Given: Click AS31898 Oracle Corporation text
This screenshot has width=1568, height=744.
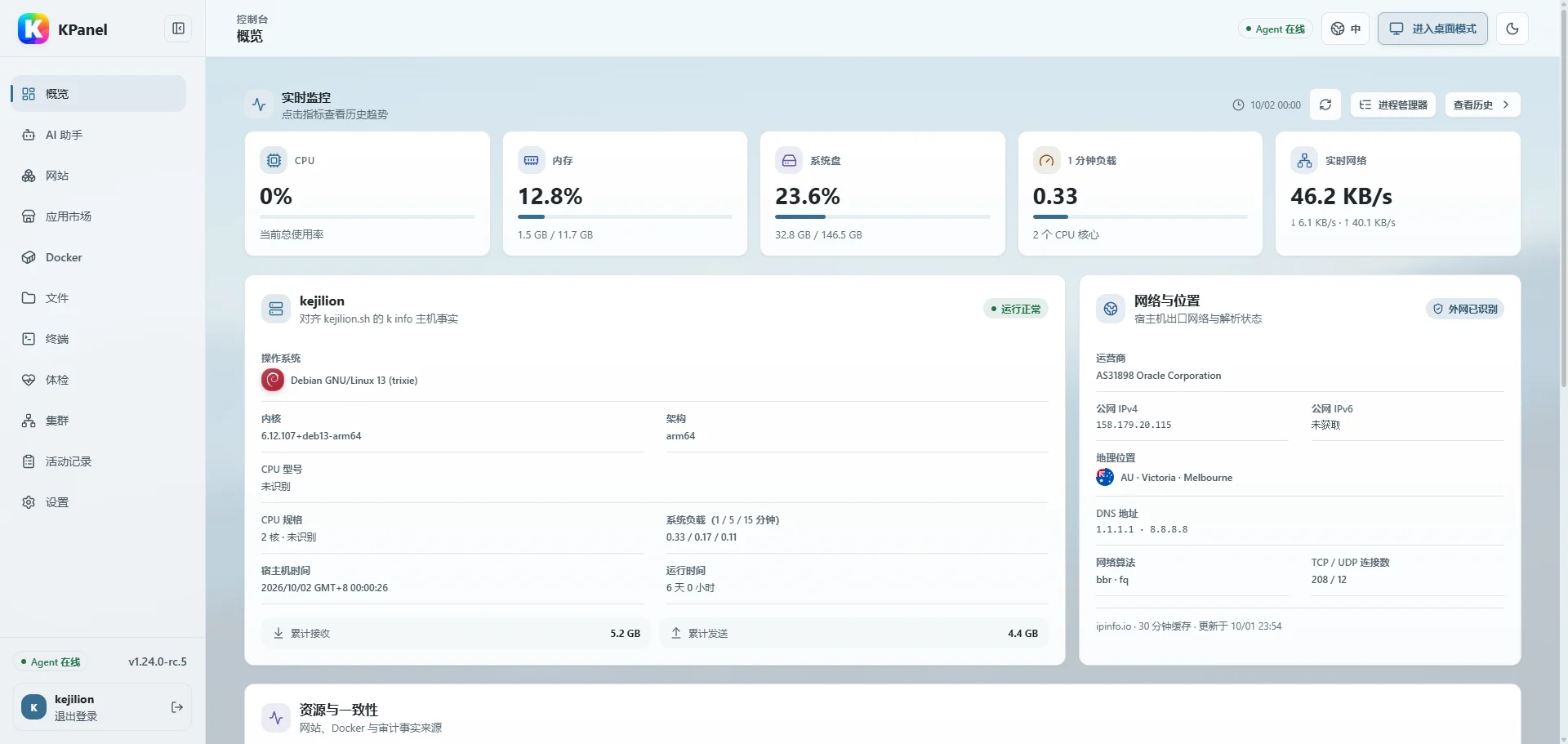Looking at the screenshot, I should 1158,376.
